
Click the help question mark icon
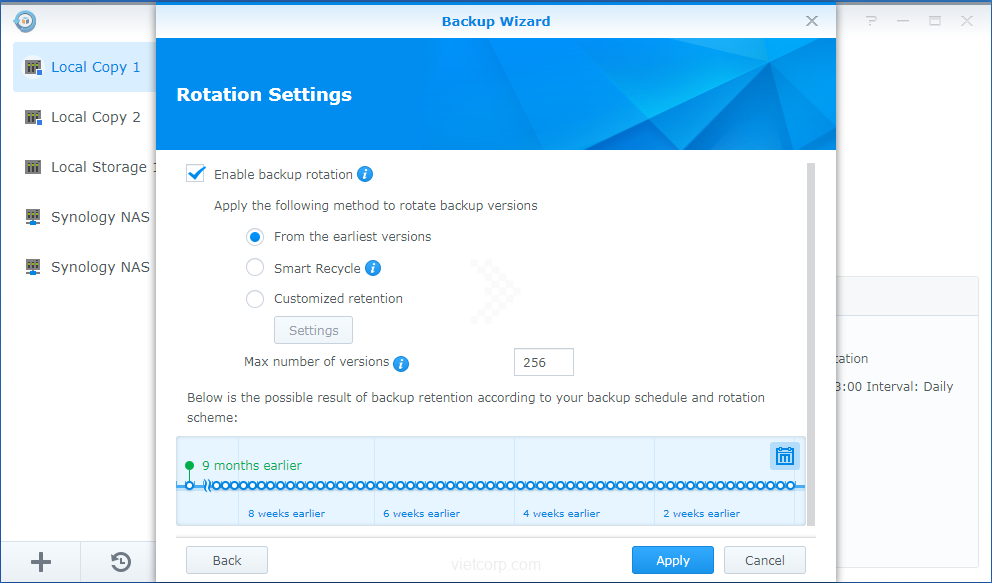click(872, 20)
